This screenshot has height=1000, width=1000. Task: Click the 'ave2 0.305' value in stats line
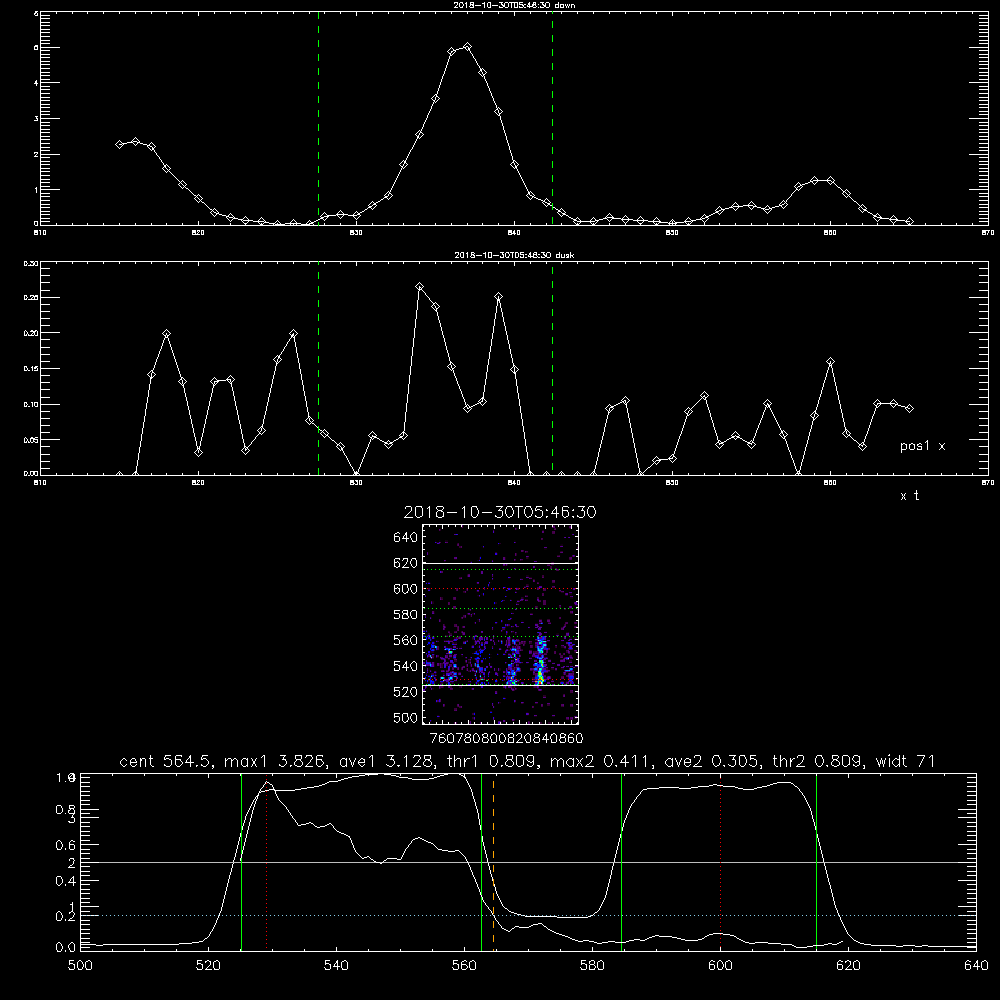(712, 761)
